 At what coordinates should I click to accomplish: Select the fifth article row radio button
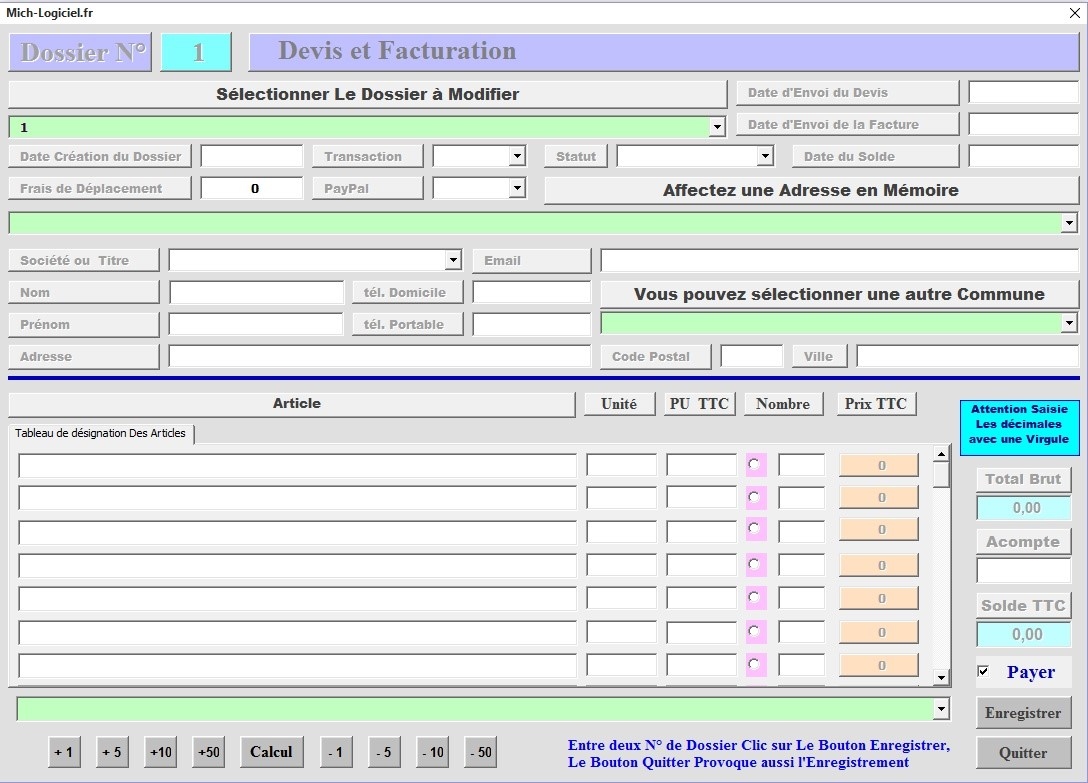pos(754,597)
